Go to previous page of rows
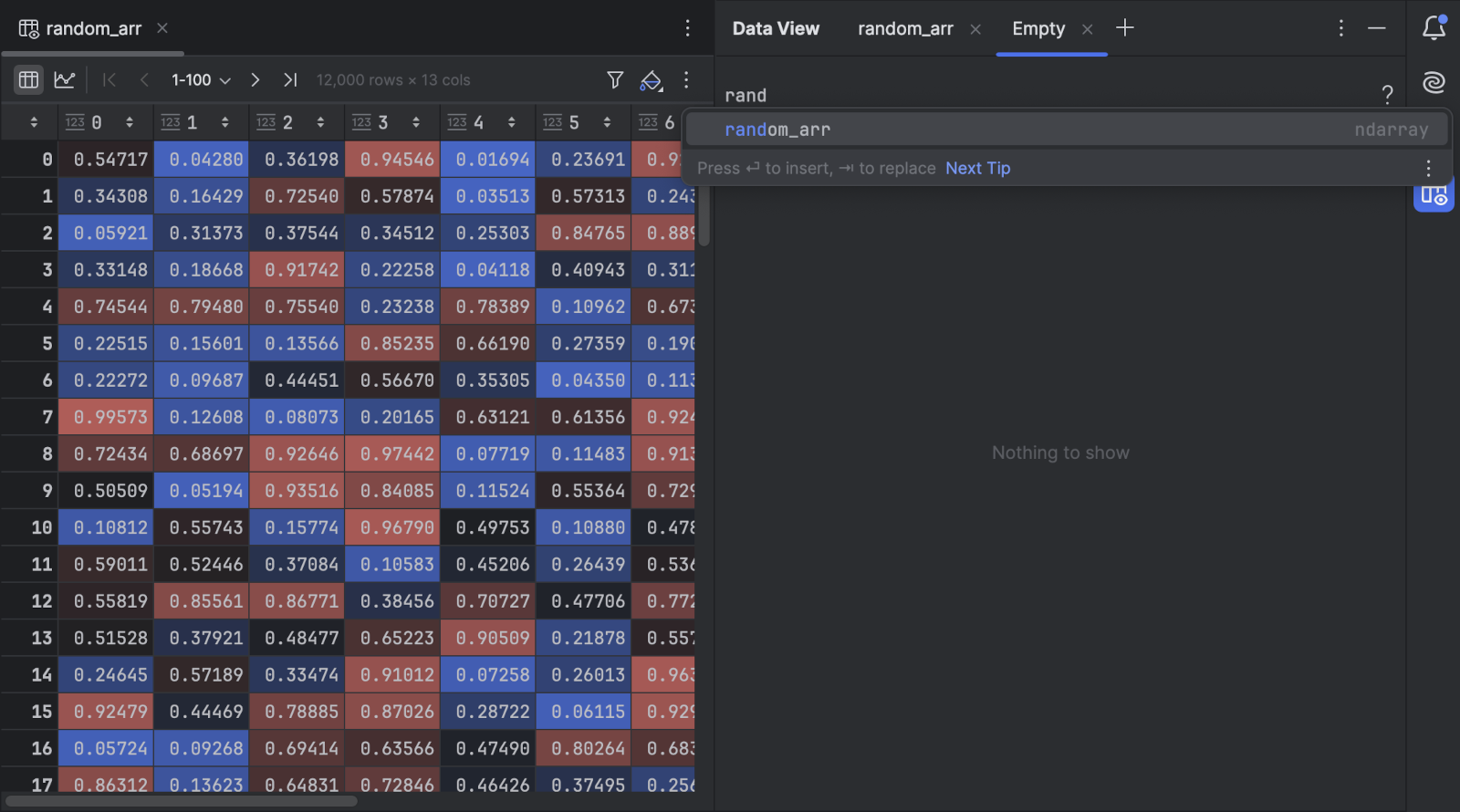 click(144, 80)
